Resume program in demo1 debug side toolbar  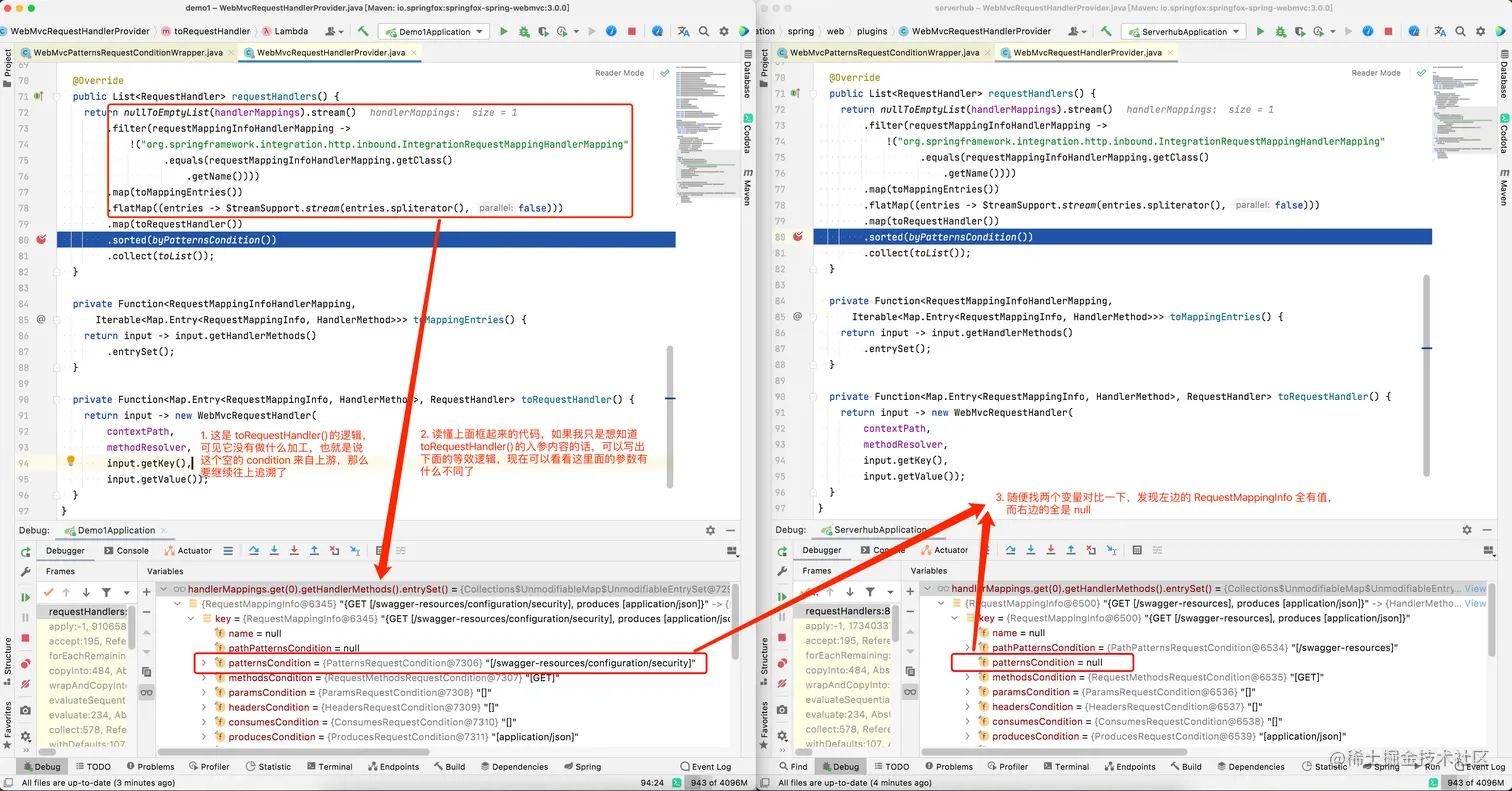[26, 597]
